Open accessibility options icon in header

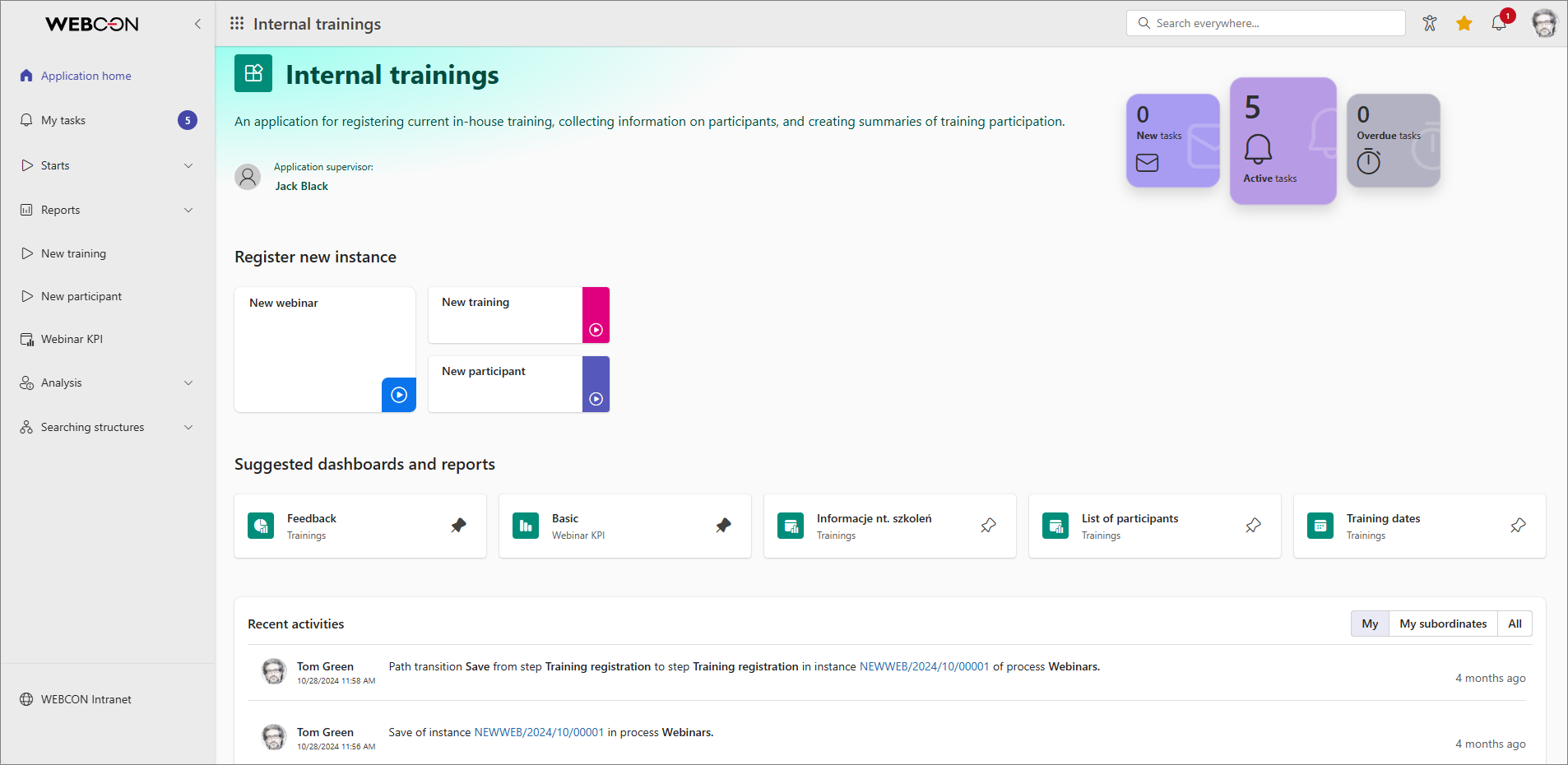click(x=1430, y=23)
